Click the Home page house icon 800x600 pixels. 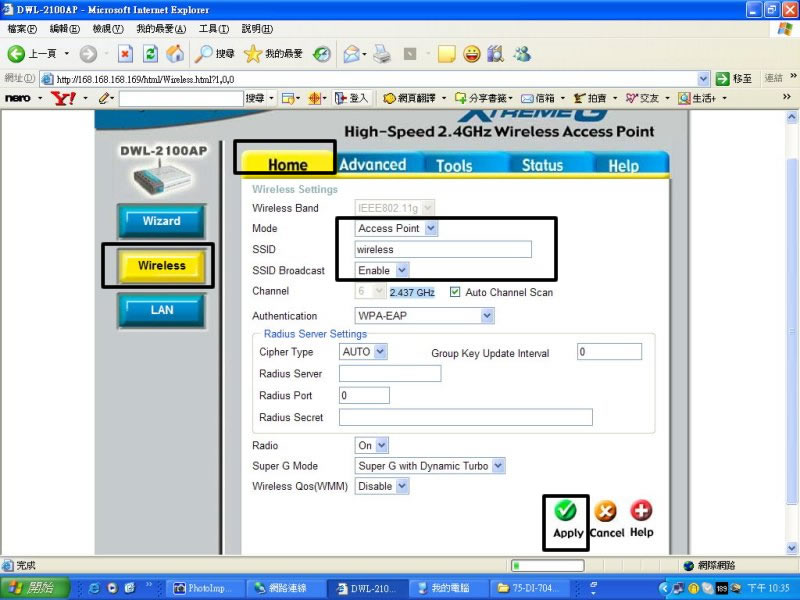[x=175, y=54]
